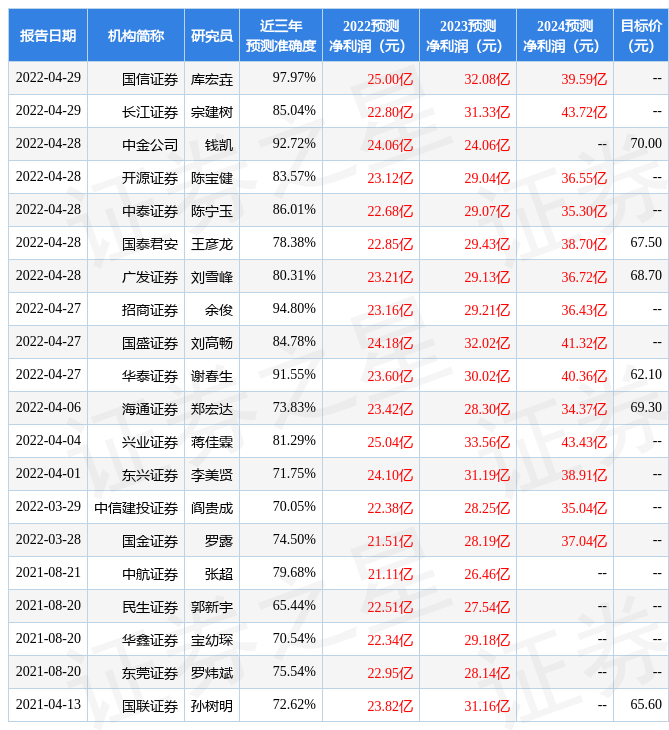Click the 2022预测净利润 column header
The image size is (669, 730).
(x=371, y=35)
